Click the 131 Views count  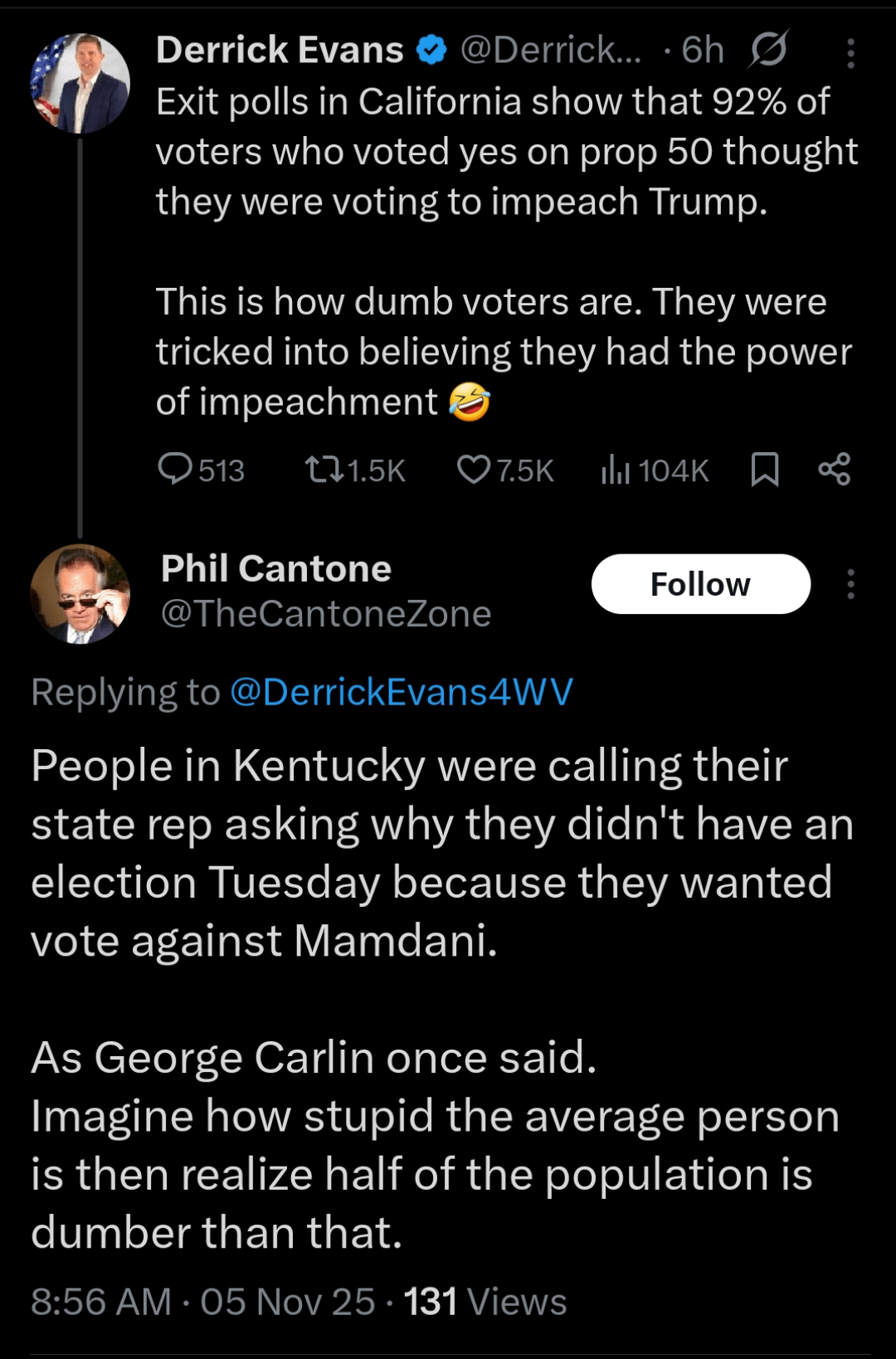coord(485,1302)
